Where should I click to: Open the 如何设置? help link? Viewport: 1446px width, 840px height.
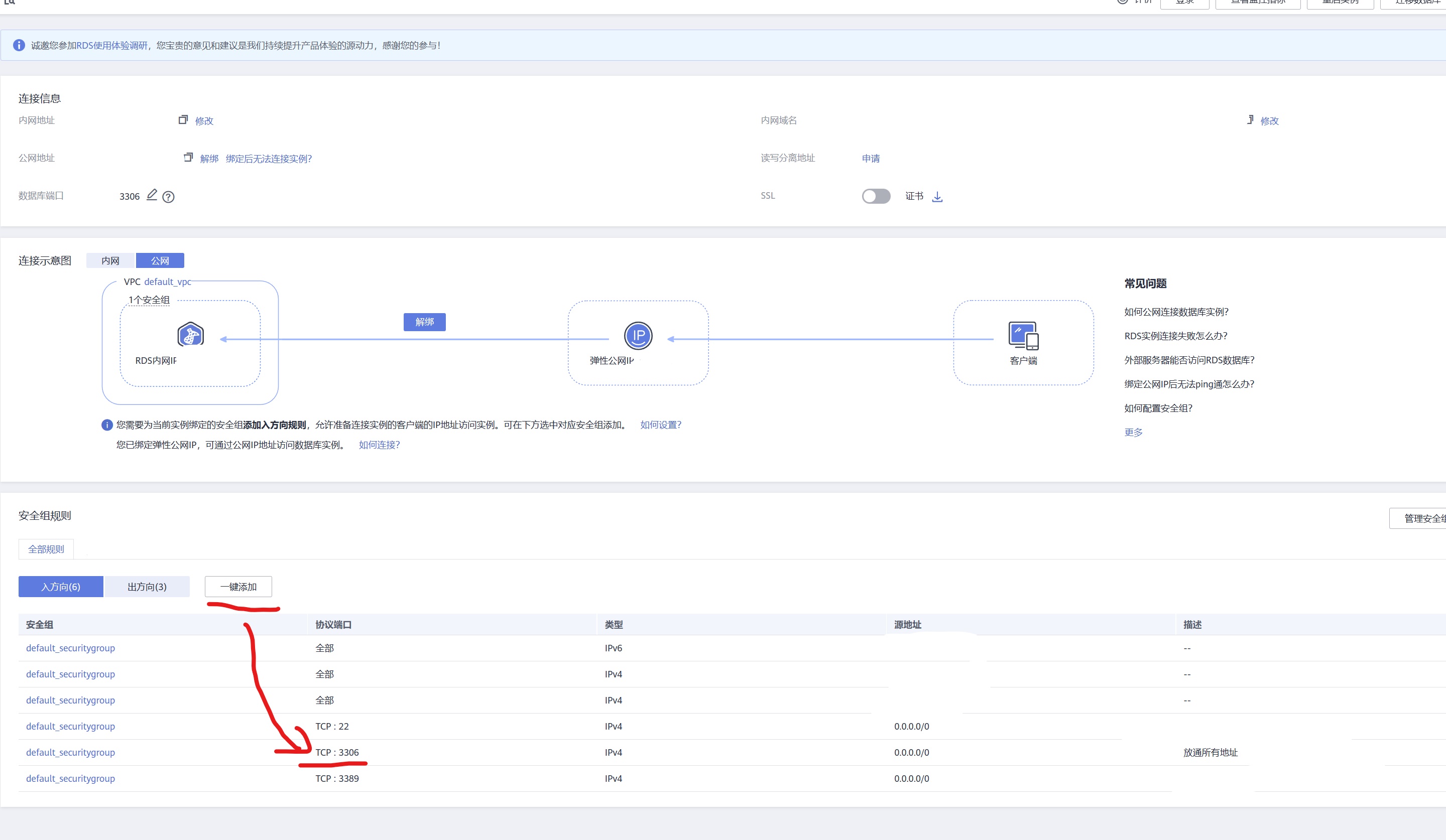660,425
